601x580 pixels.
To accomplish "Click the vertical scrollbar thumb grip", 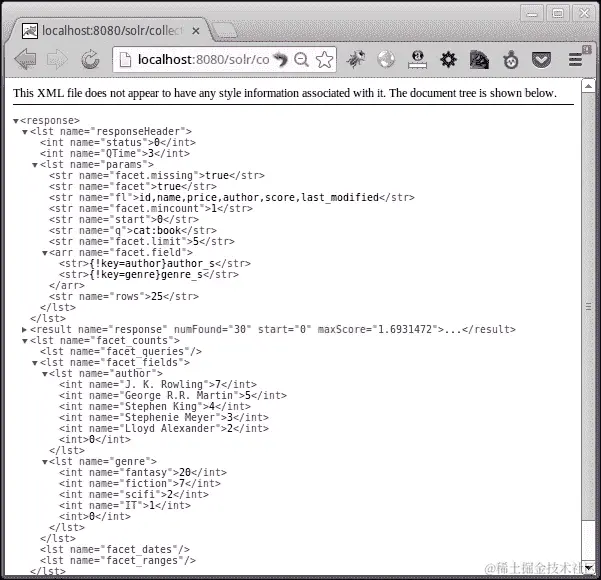I will click(x=588, y=306).
